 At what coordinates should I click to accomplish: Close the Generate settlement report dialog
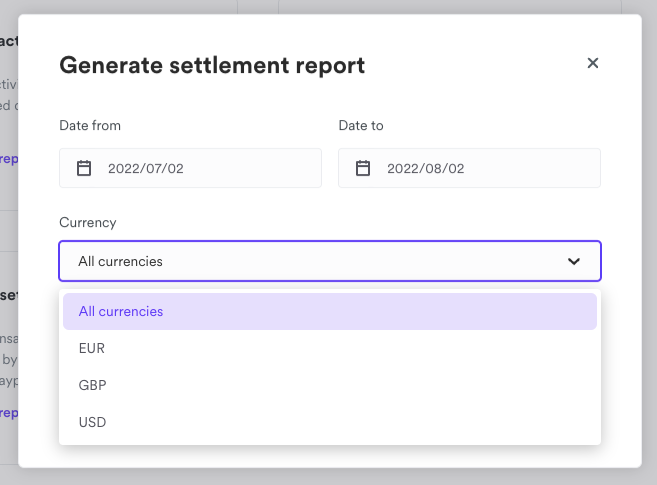click(x=593, y=63)
